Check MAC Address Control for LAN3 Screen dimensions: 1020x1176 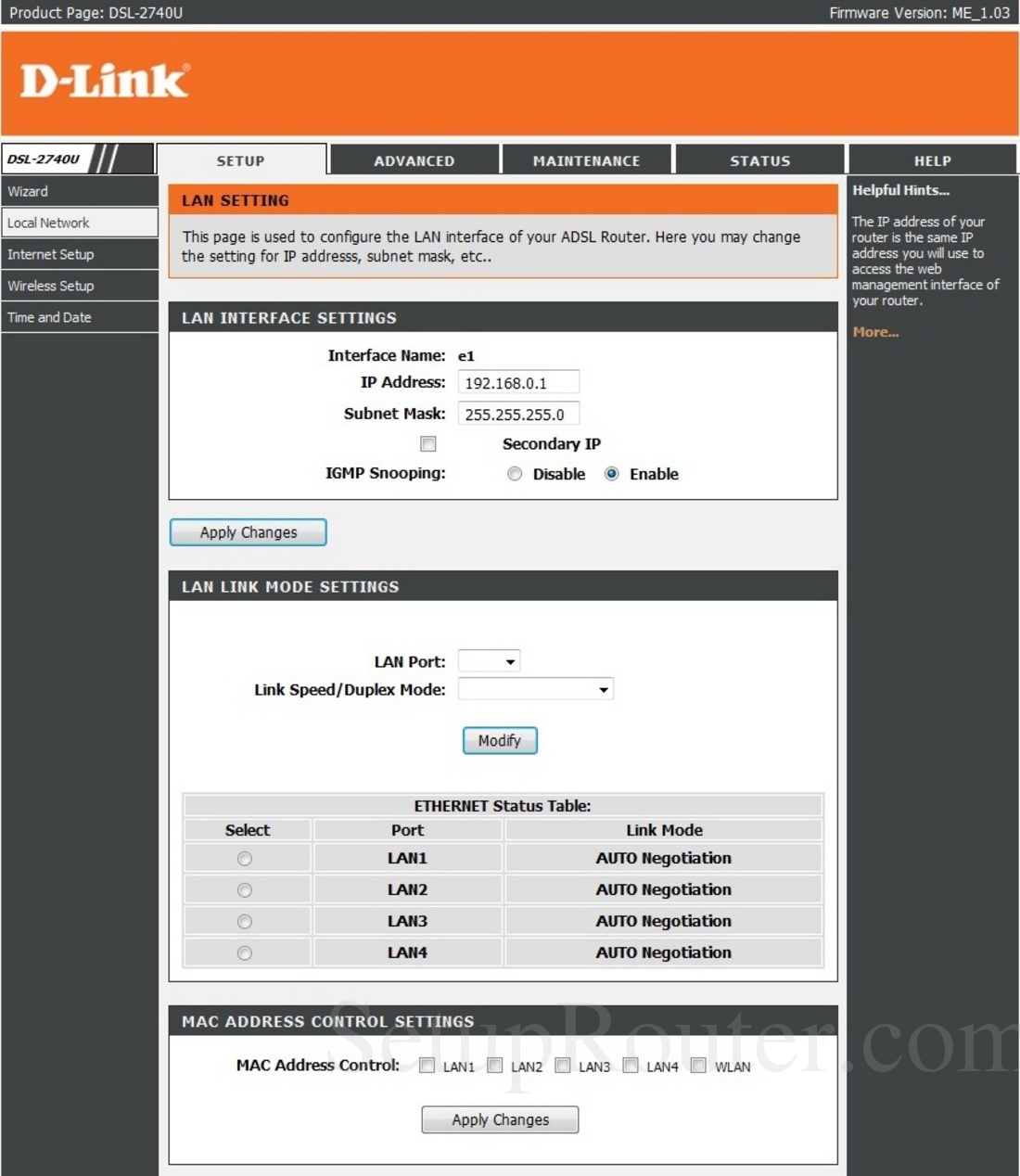pyautogui.click(x=563, y=1066)
